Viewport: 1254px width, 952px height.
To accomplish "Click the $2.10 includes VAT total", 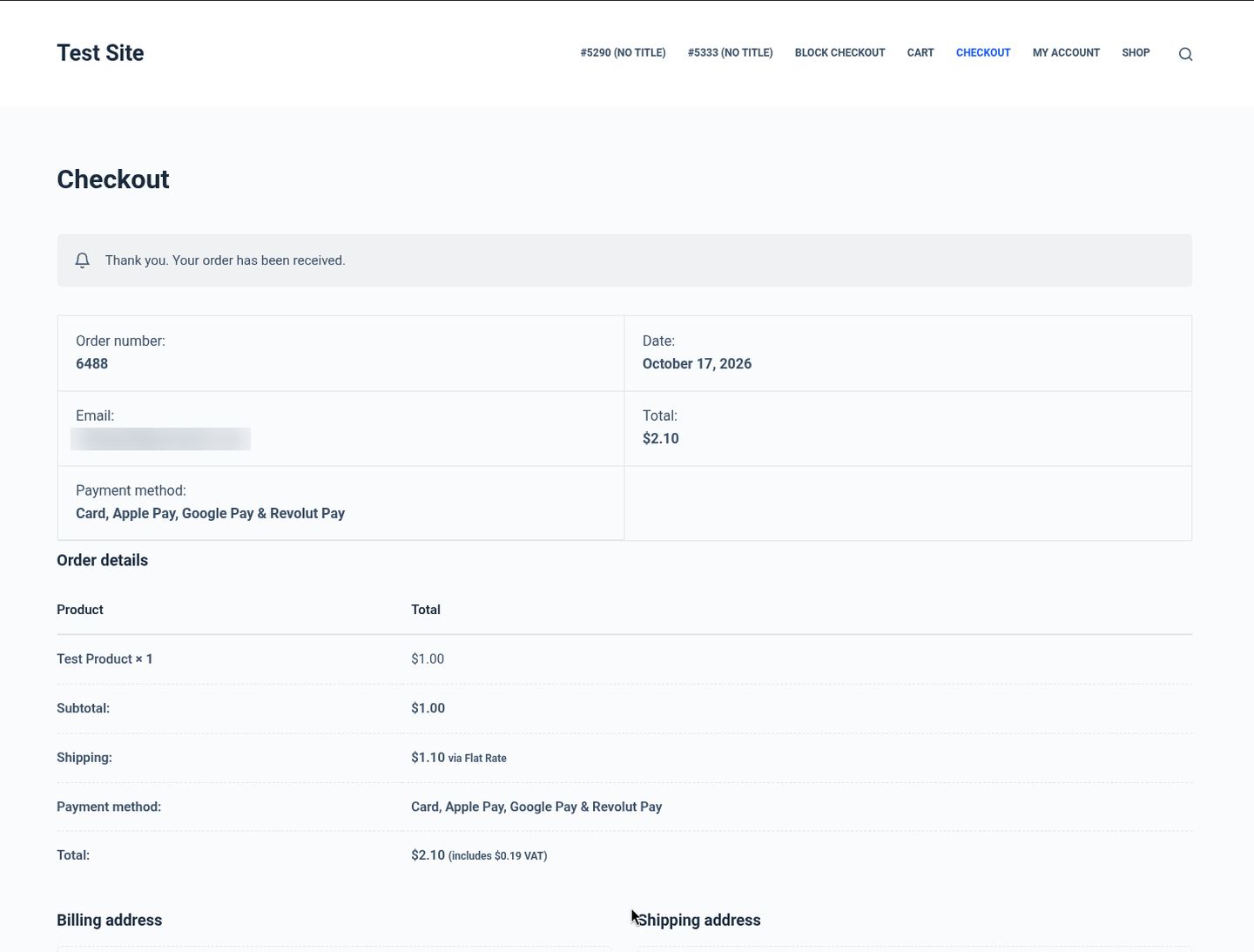I will click(479, 855).
